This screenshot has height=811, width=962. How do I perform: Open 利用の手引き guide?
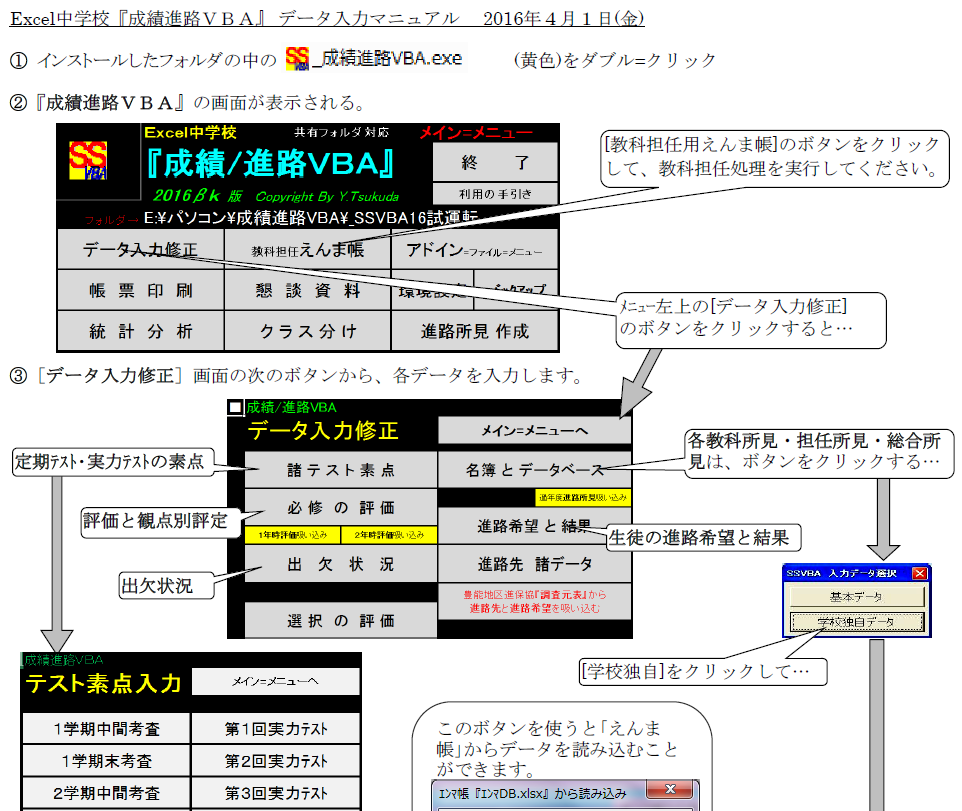pyautogui.click(x=496, y=194)
